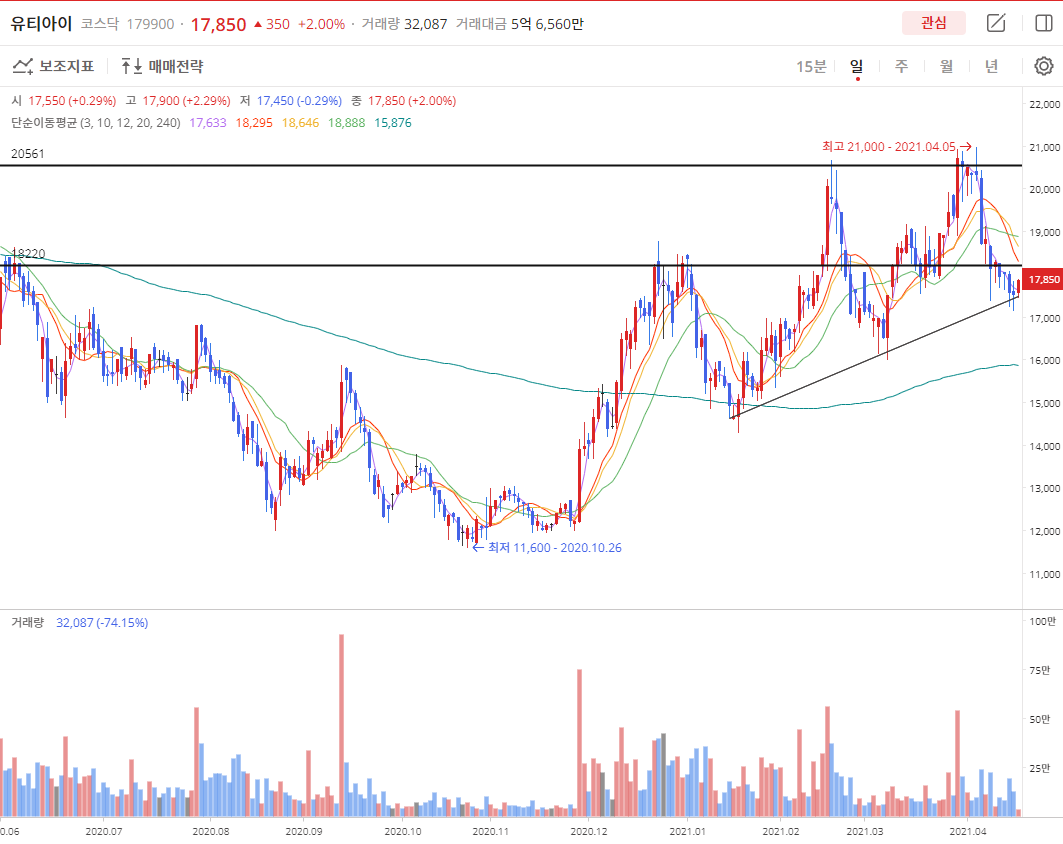Click the red 18,295 moving average value
Viewport: 1063px width, 844px height.
click(254, 123)
